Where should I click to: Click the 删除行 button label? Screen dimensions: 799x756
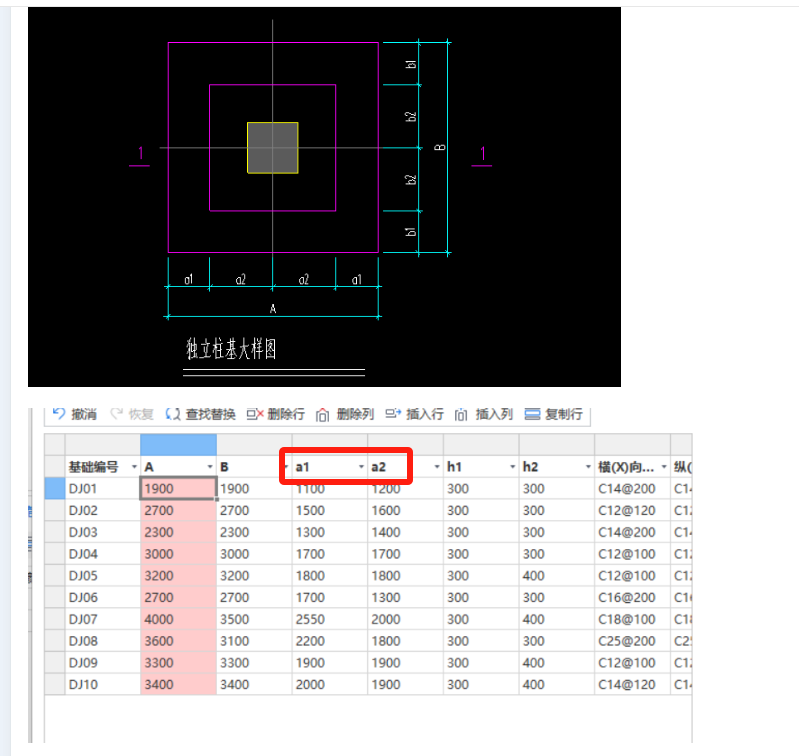click(286, 414)
